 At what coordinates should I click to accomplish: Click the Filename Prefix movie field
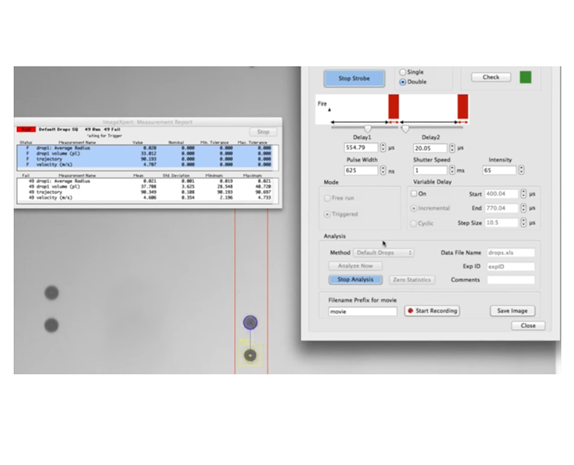[362, 312]
